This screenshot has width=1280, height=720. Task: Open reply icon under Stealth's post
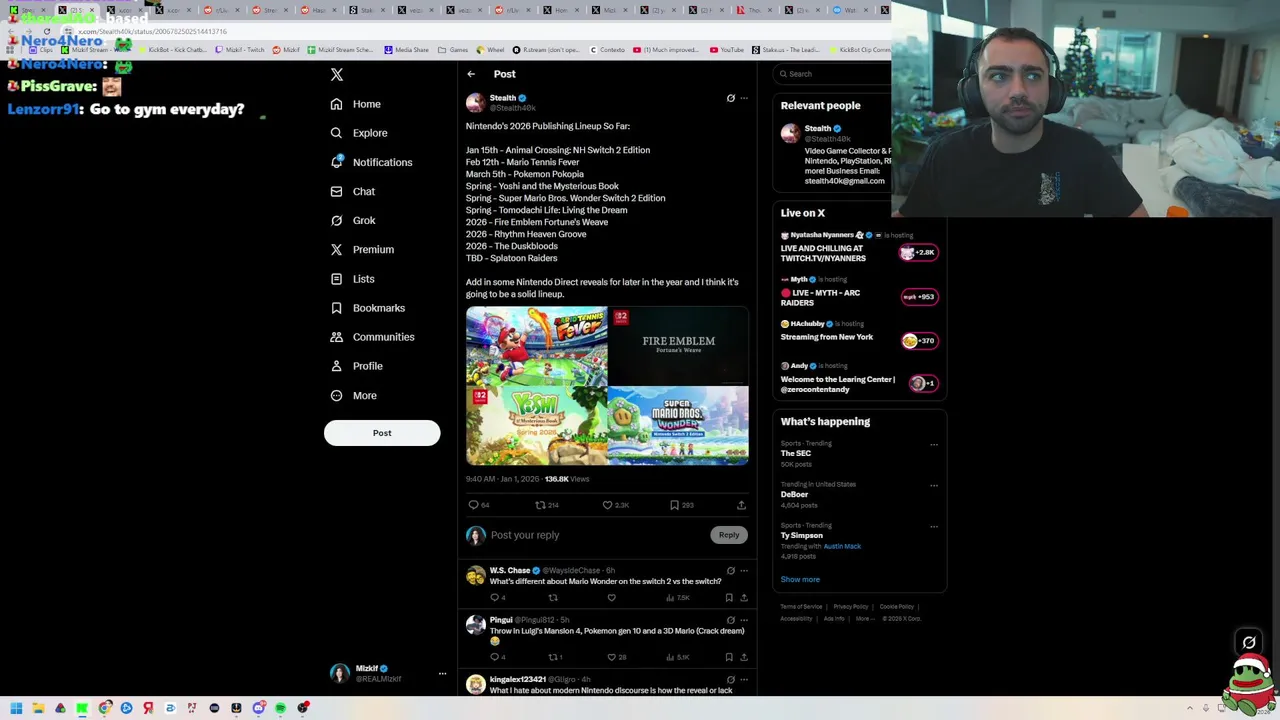[x=474, y=505]
